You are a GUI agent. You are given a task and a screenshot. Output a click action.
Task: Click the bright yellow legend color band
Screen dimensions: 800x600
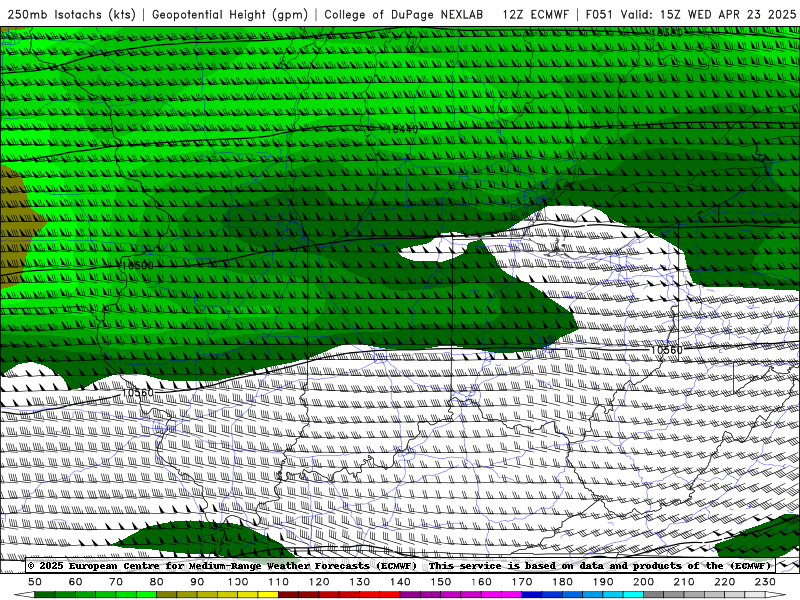point(268,595)
